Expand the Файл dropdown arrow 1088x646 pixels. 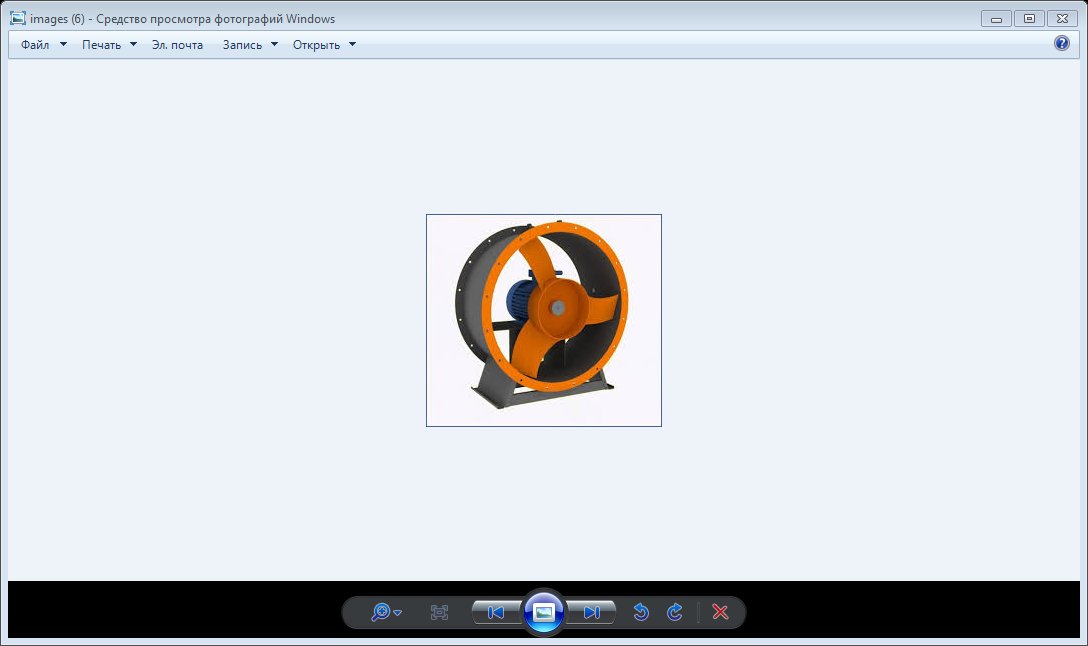(63, 44)
